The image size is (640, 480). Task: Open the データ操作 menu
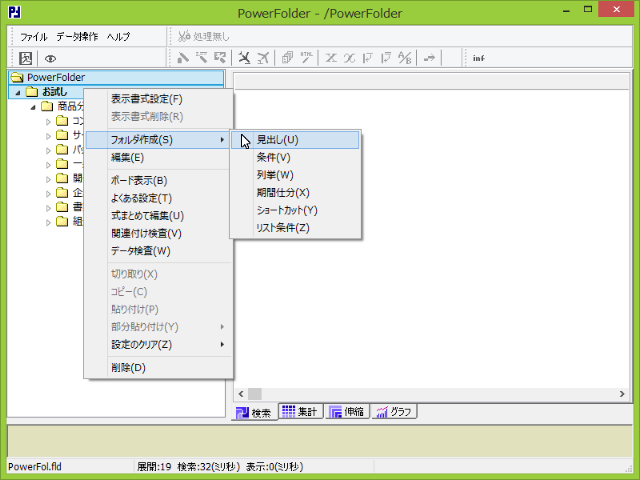click(x=77, y=37)
